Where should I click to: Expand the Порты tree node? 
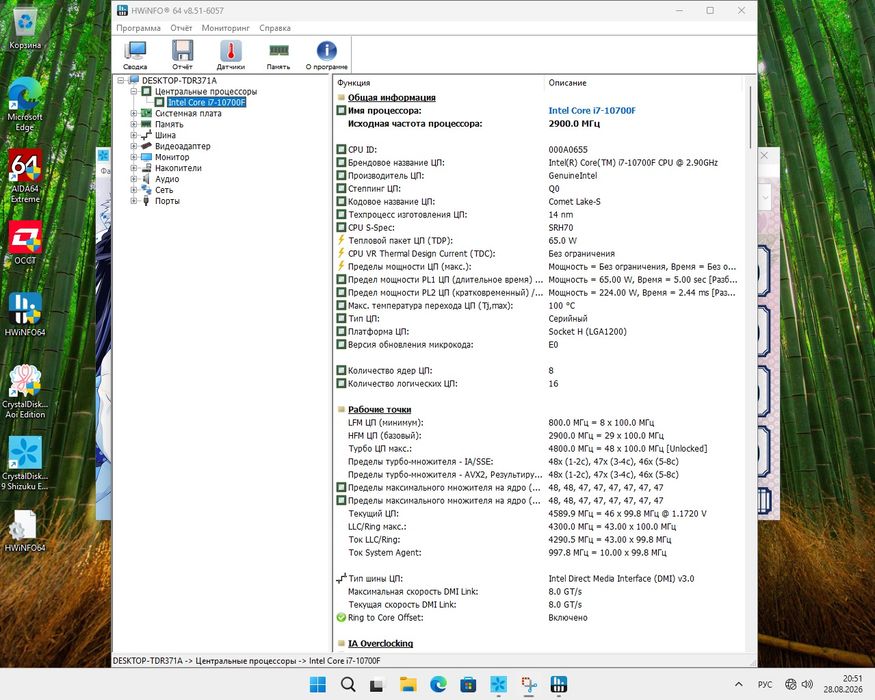coord(134,201)
